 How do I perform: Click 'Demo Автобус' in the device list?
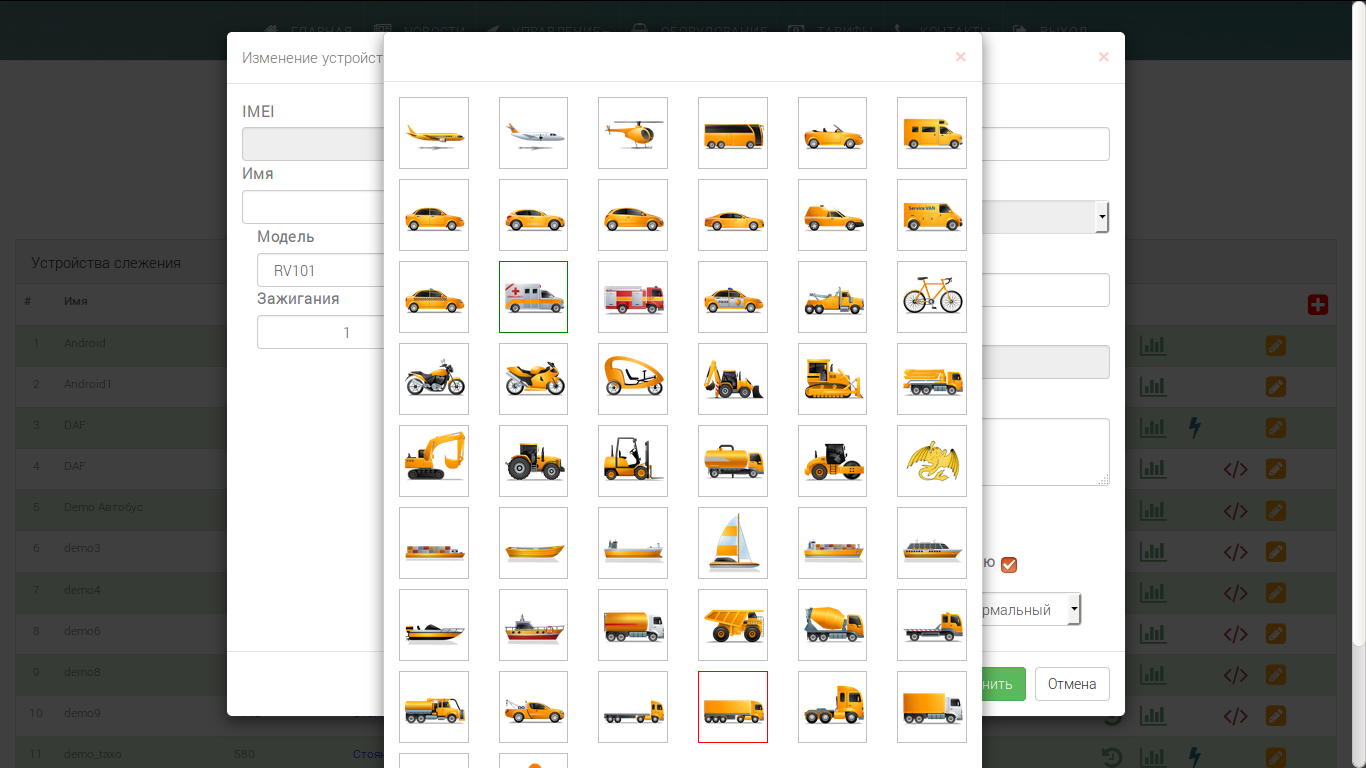(103, 507)
